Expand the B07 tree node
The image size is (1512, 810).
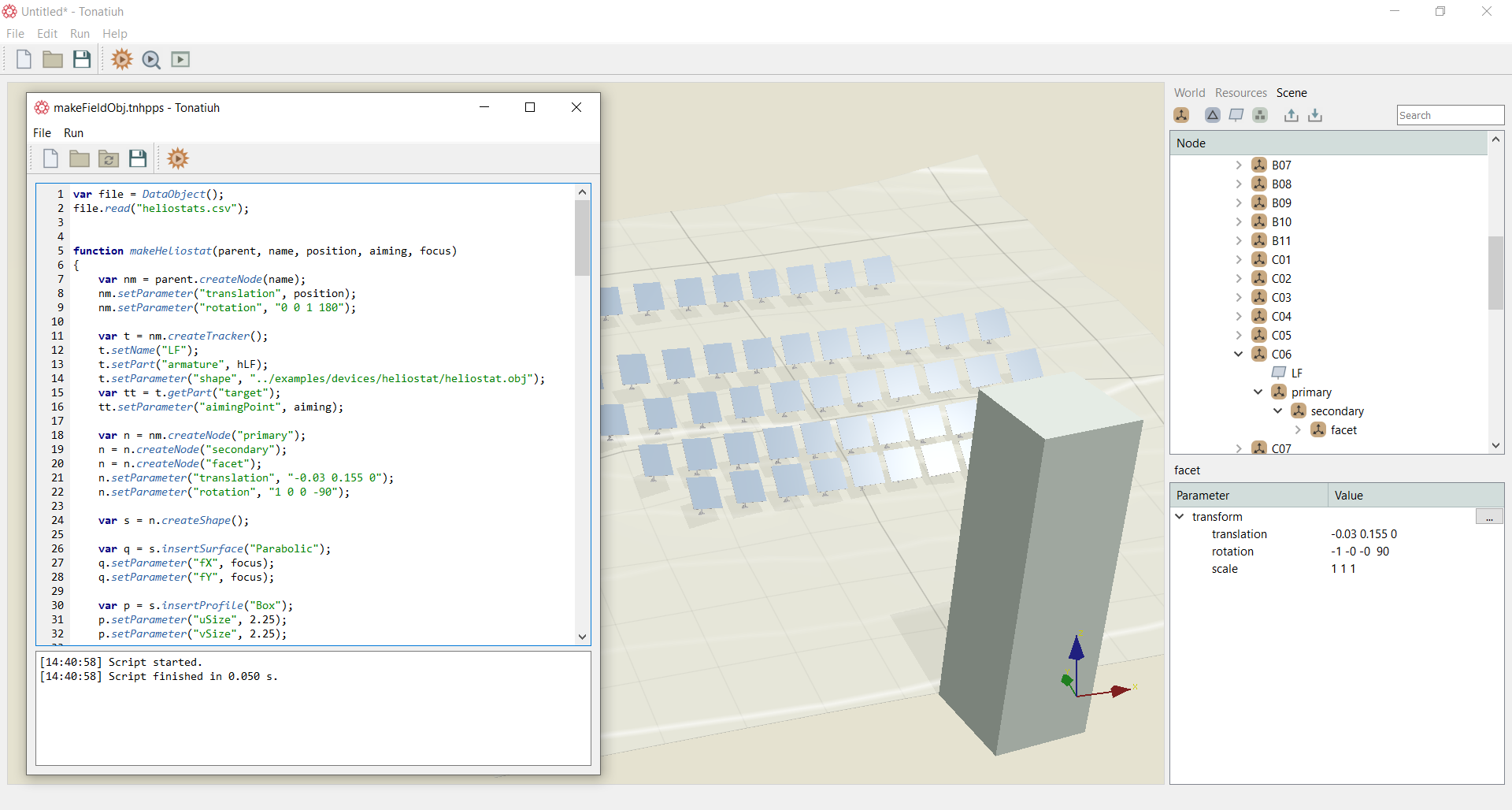click(1239, 165)
